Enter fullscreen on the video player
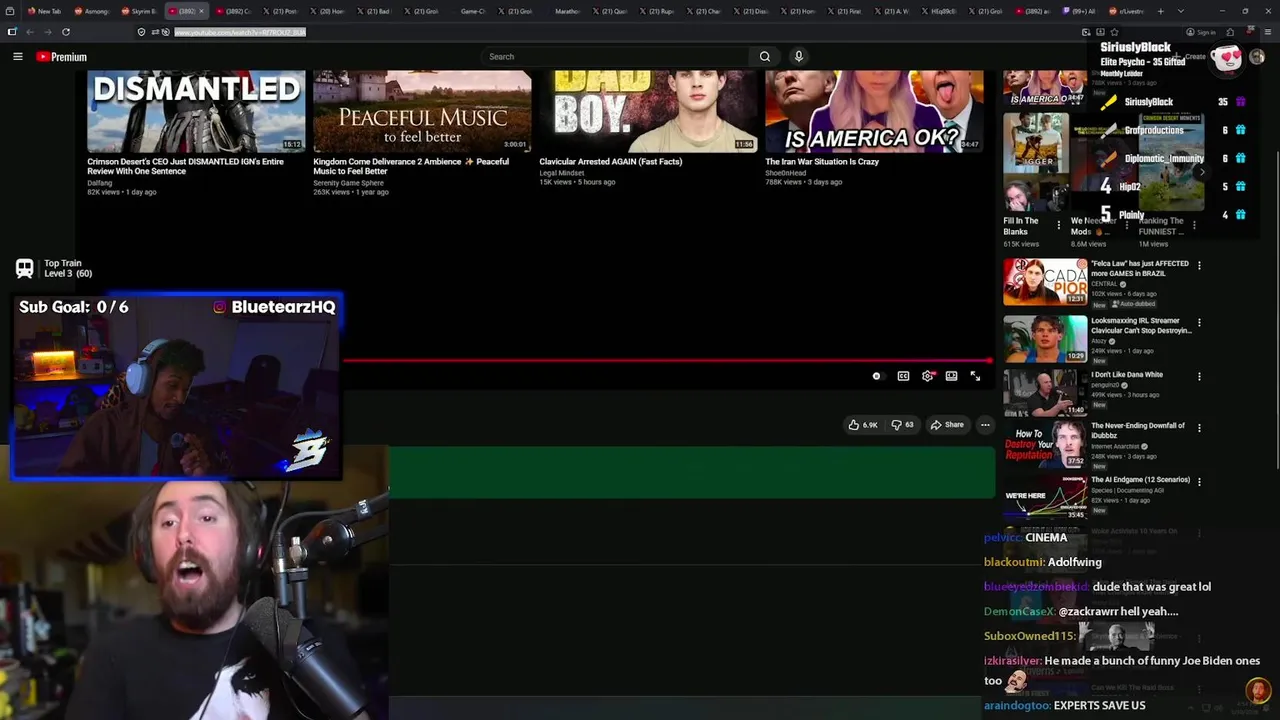The width and height of the screenshot is (1280, 720). coord(975,376)
